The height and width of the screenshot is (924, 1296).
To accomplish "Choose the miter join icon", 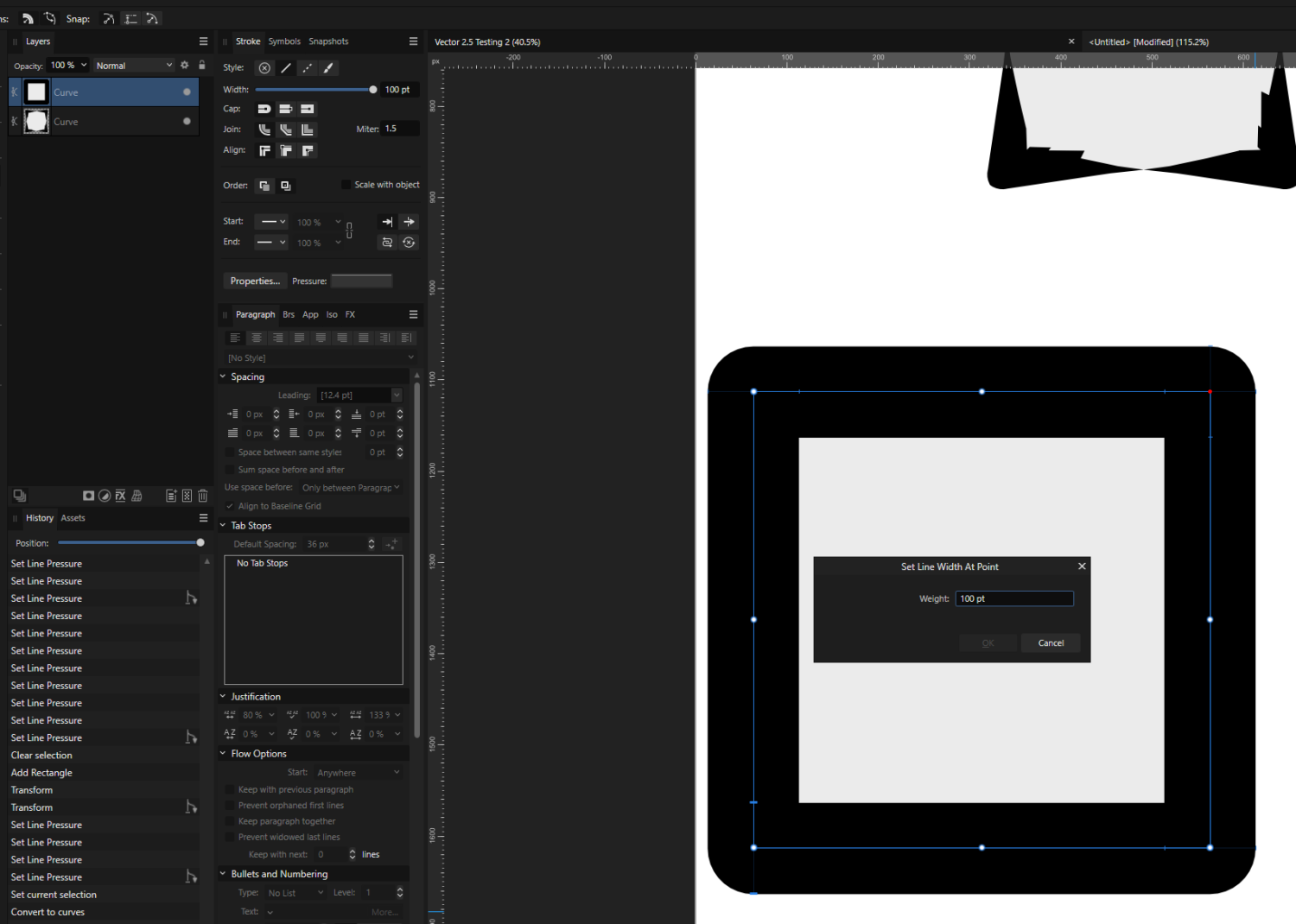I will (x=307, y=130).
